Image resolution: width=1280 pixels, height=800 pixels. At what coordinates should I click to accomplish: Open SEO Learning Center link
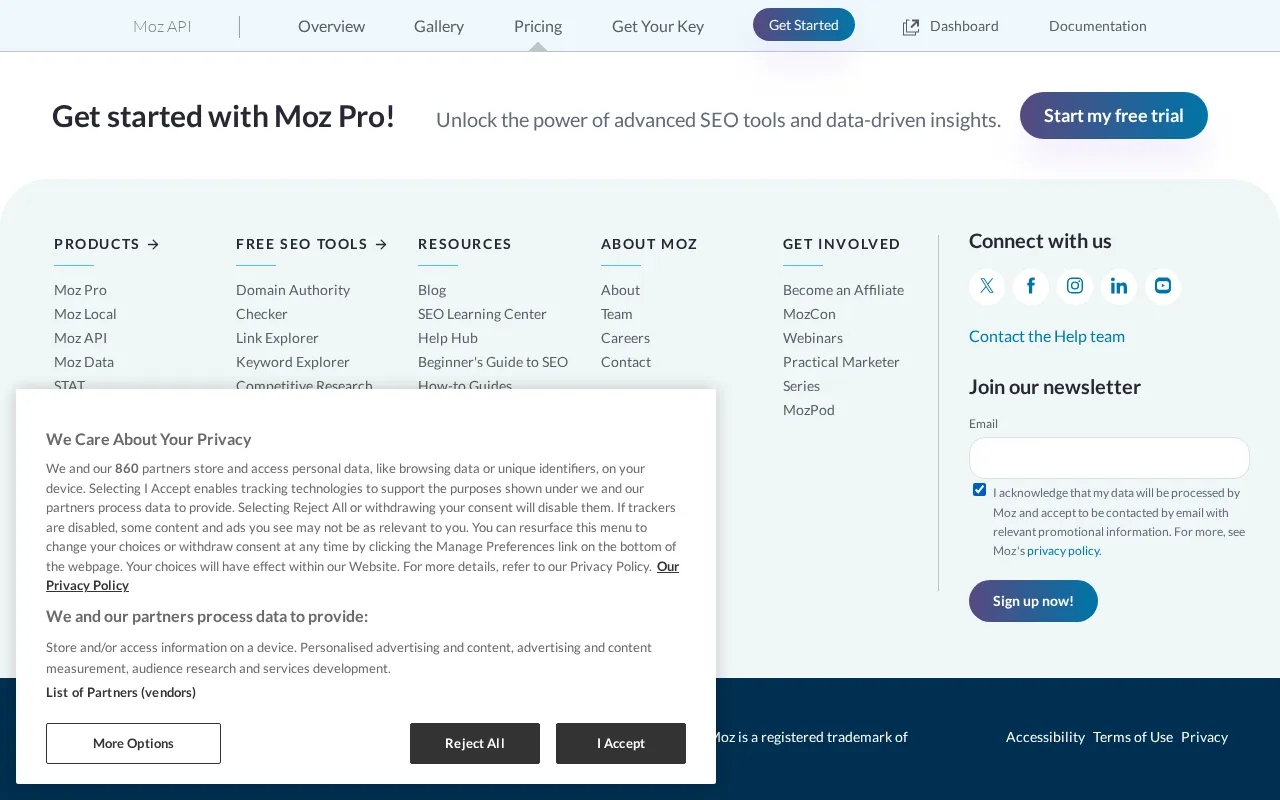pyautogui.click(x=482, y=314)
